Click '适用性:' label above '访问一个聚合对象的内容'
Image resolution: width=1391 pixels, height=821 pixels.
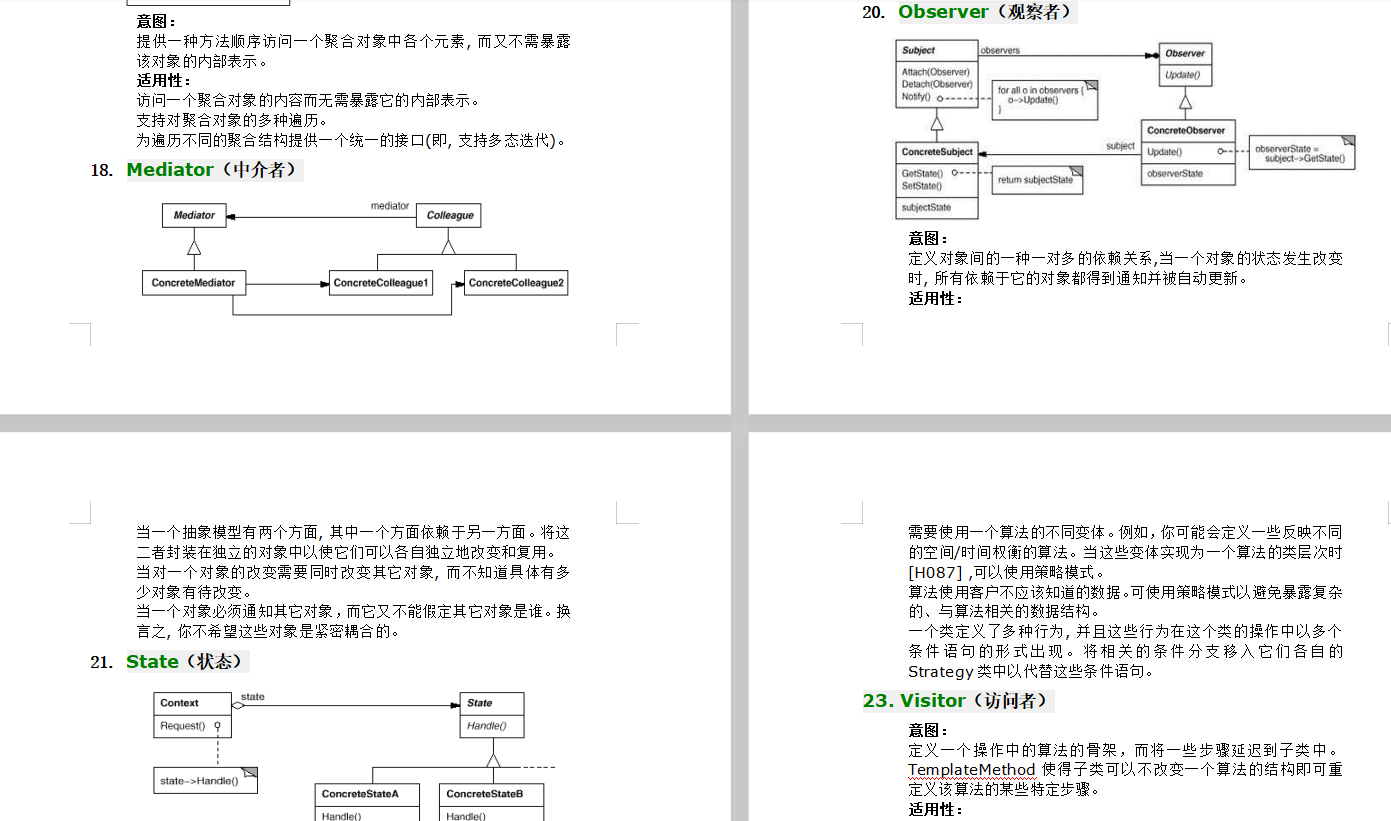click(164, 81)
